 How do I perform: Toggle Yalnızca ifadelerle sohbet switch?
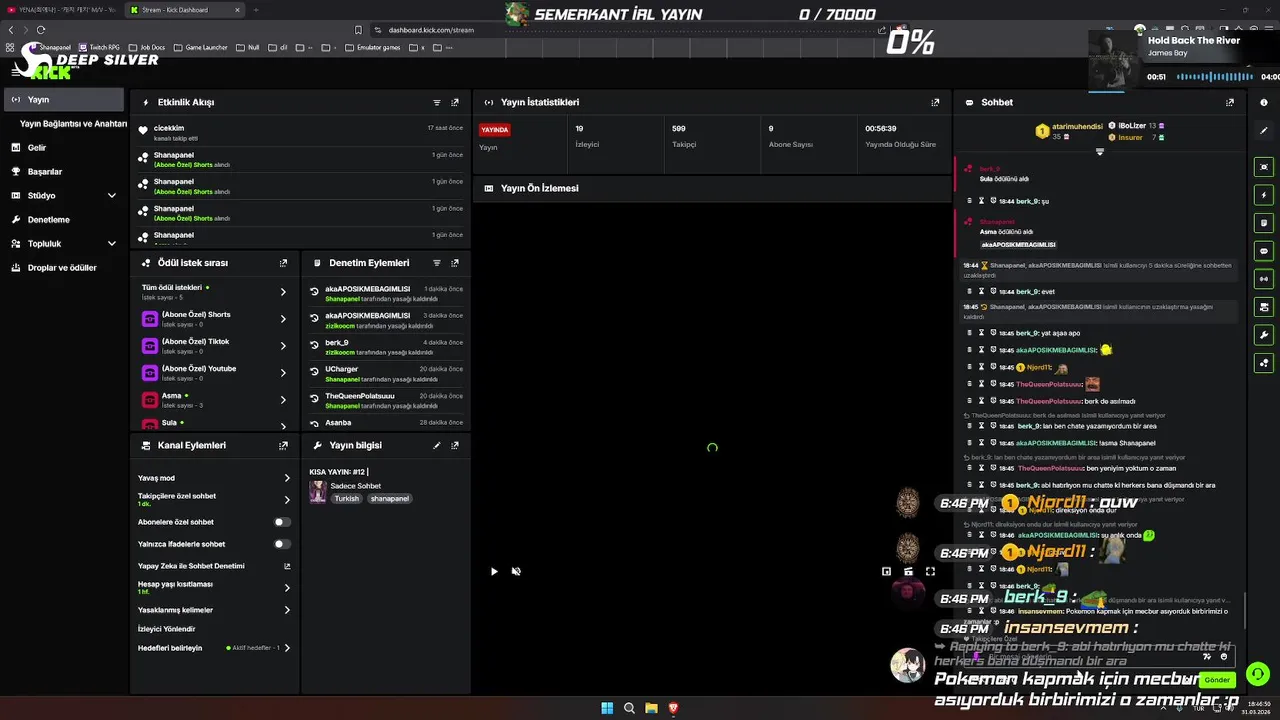[x=283, y=544]
